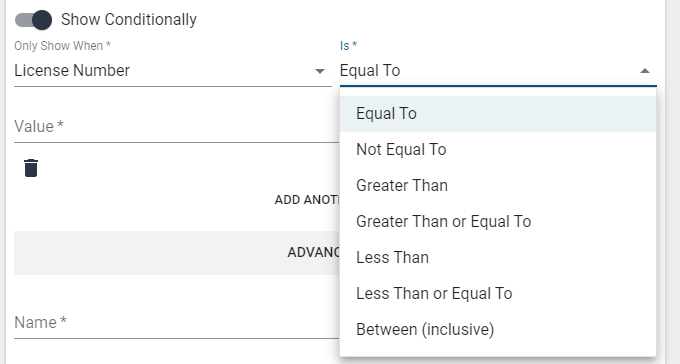Click the Only Show When field label
This screenshot has width=680, height=364.
[x=62, y=46]
